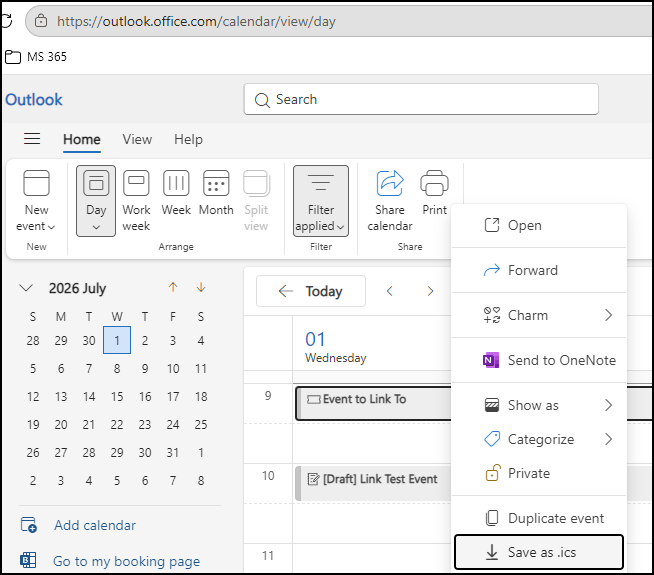The width and height of the screenshot is (654, 575).
Task: Go to previous month in mini calendar
Action: pyautogui.click(x=173, y=287)
